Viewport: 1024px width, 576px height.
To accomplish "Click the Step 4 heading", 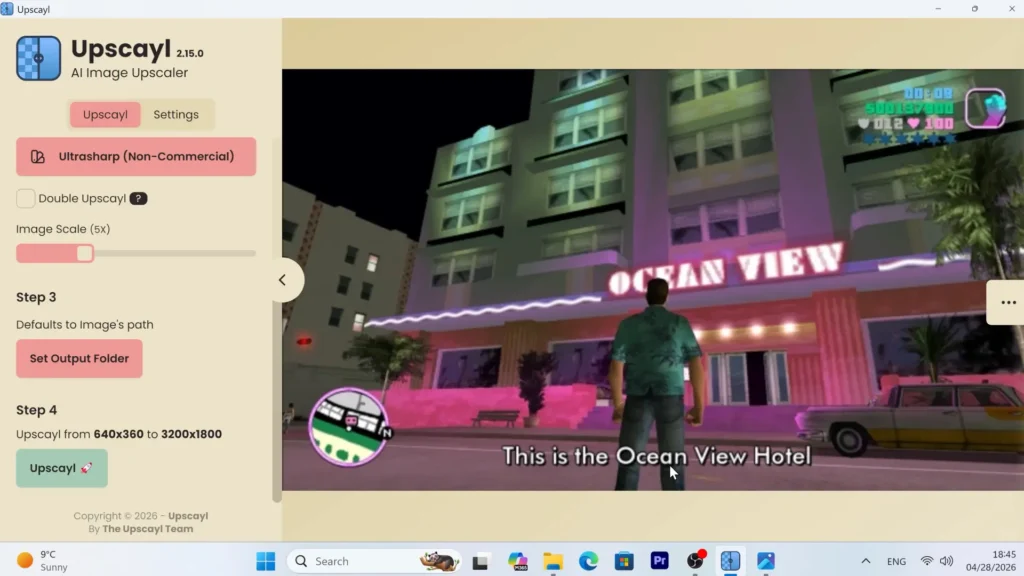I will pos(37,410).
